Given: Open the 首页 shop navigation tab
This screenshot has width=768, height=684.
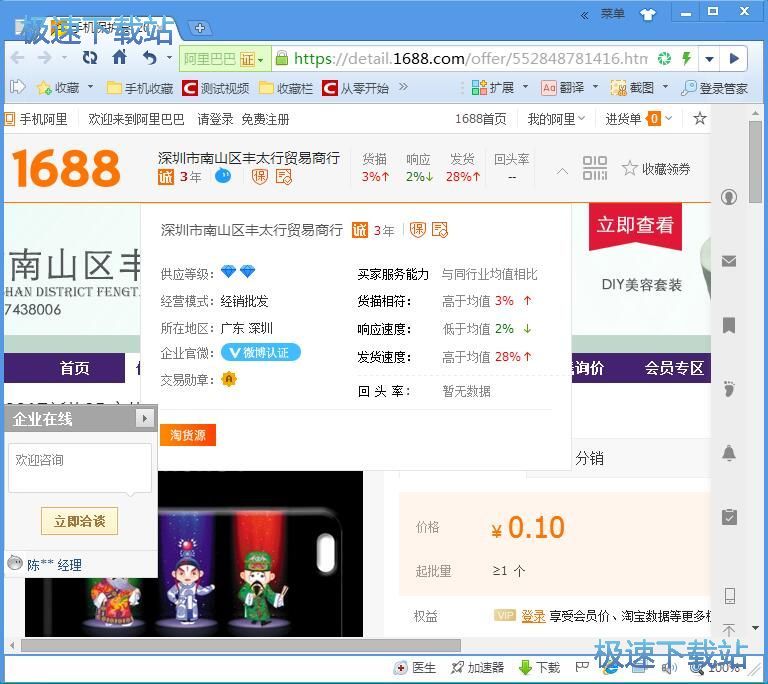Looking at the screenshot, I should [74, 368].
